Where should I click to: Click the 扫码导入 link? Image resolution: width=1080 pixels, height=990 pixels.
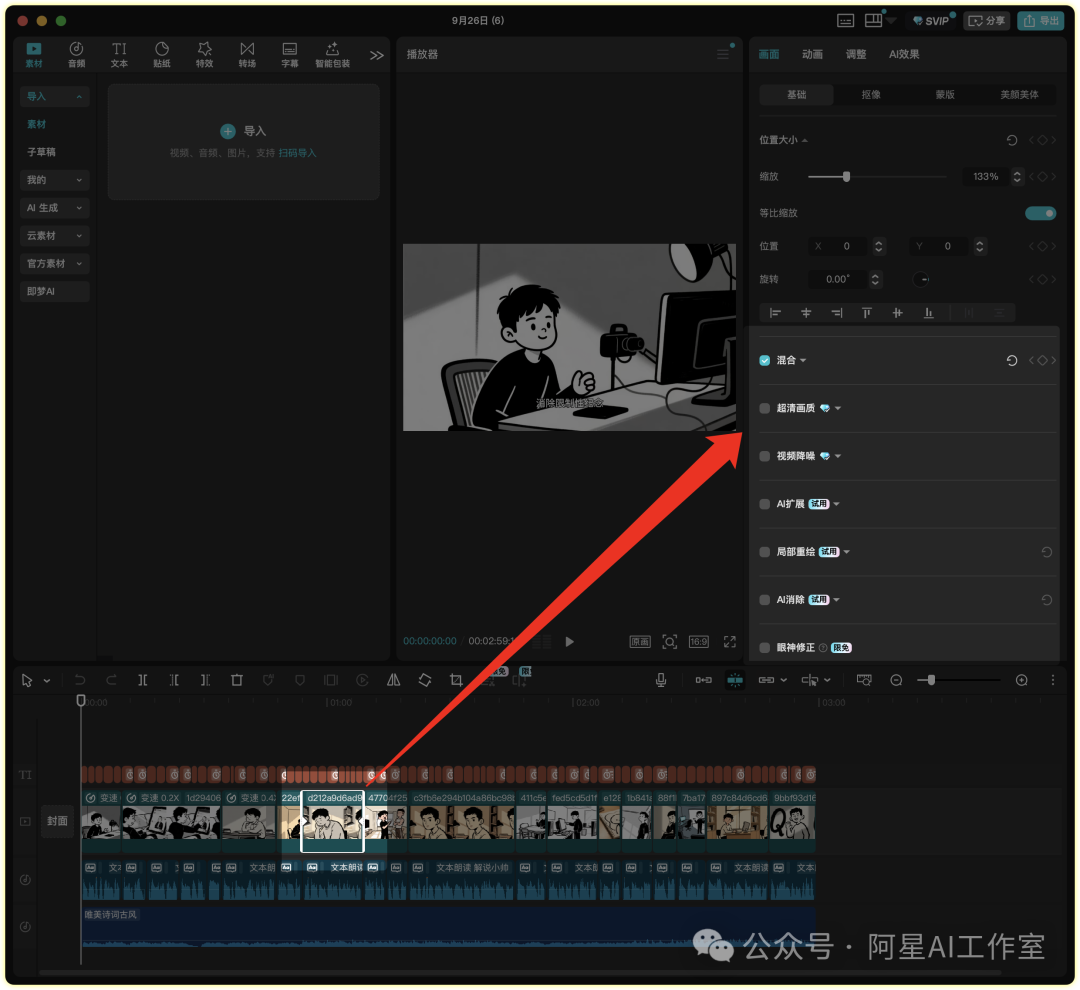coord(297,153)
